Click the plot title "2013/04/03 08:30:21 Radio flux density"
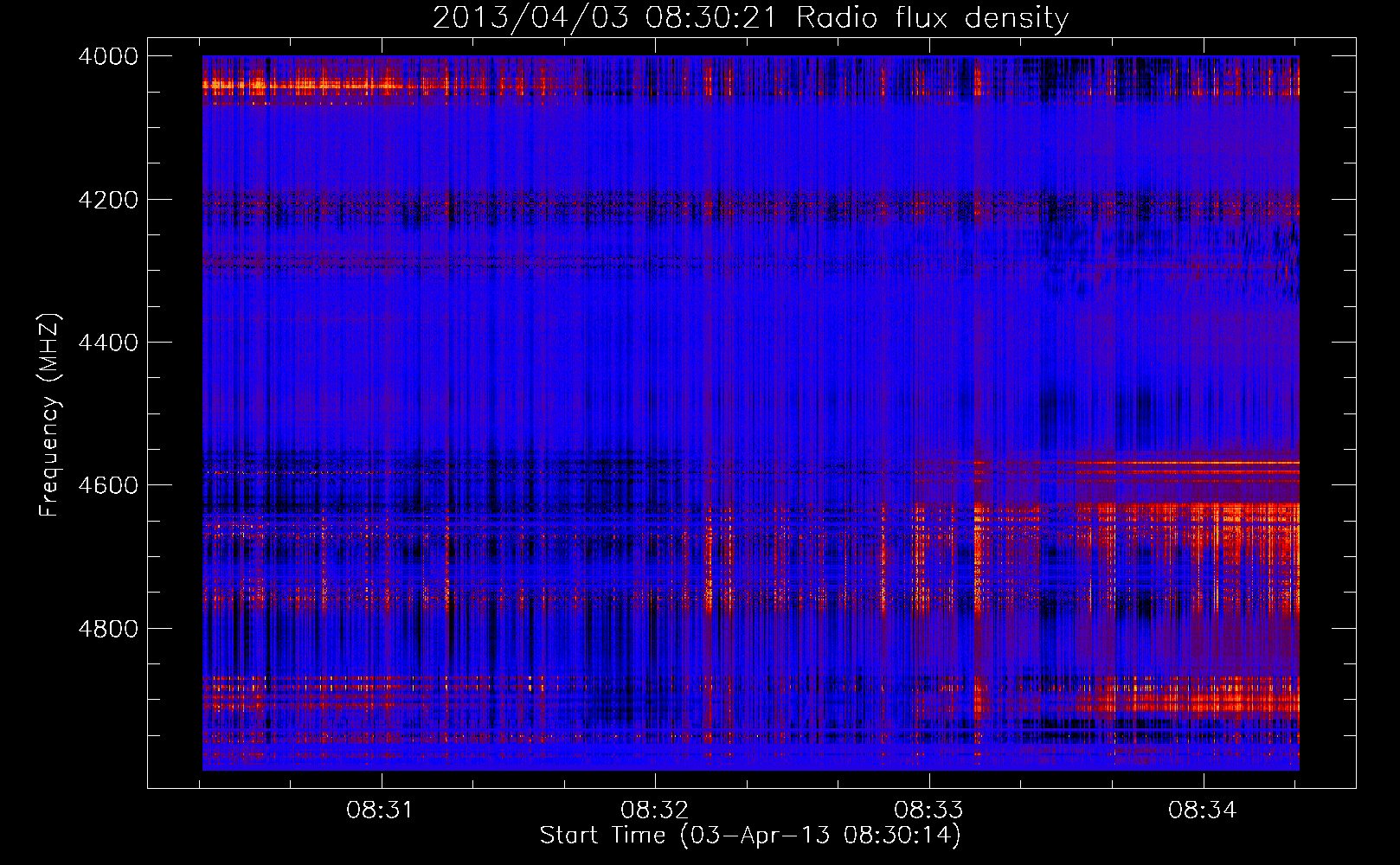Screen dimensions: 1400x865 point(750,17)
